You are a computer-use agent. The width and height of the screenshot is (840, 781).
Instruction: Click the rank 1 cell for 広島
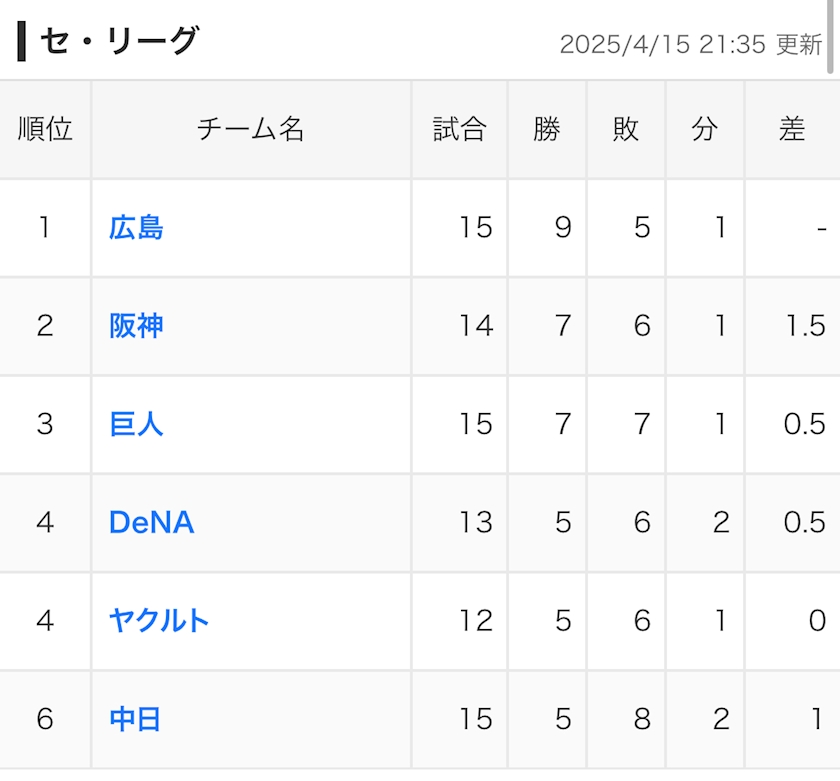click(x=45, y=228)
